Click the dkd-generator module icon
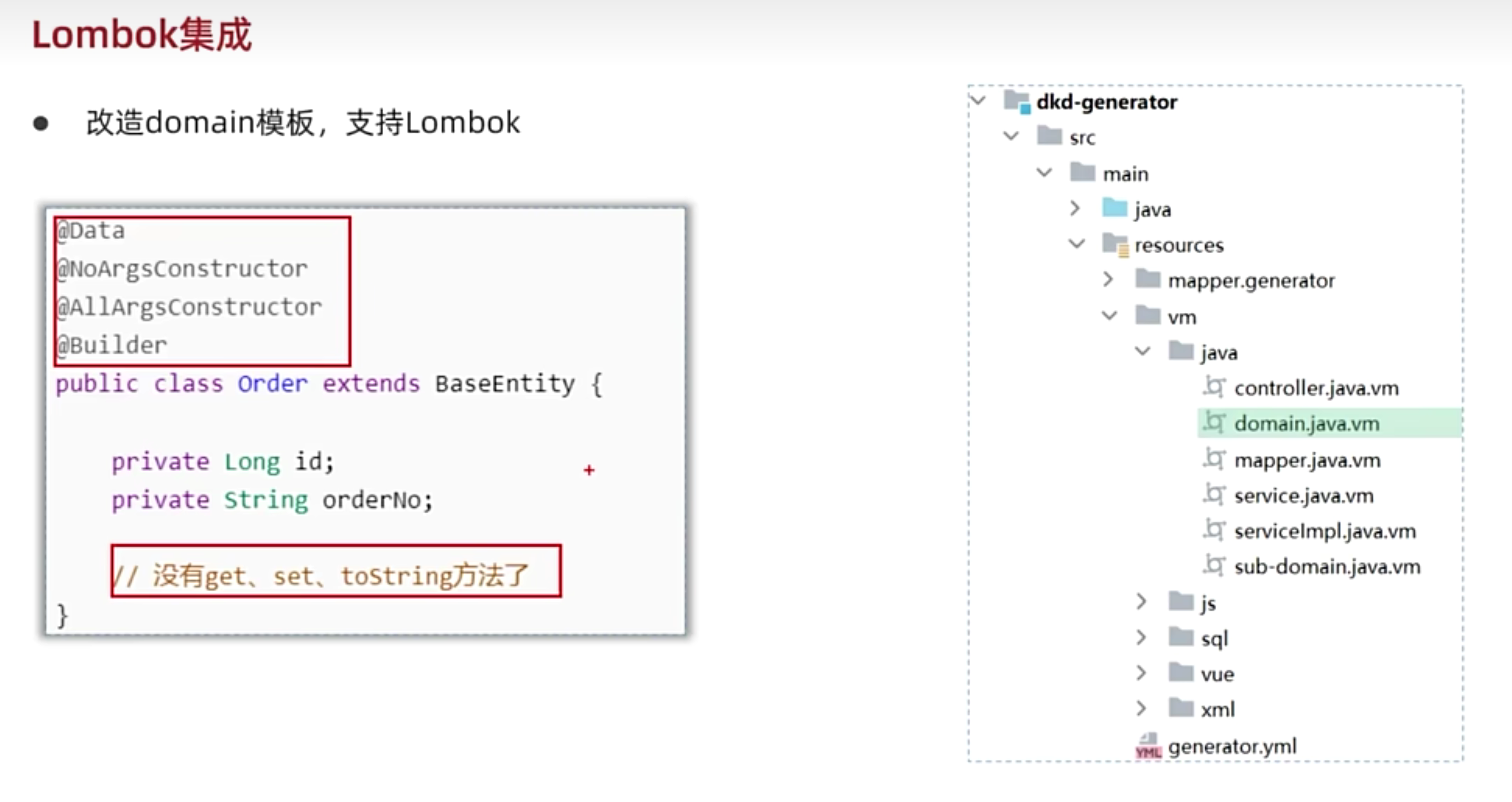Image resolution: width=1512 pixels, height=802 pixels. click(1018, 101)
